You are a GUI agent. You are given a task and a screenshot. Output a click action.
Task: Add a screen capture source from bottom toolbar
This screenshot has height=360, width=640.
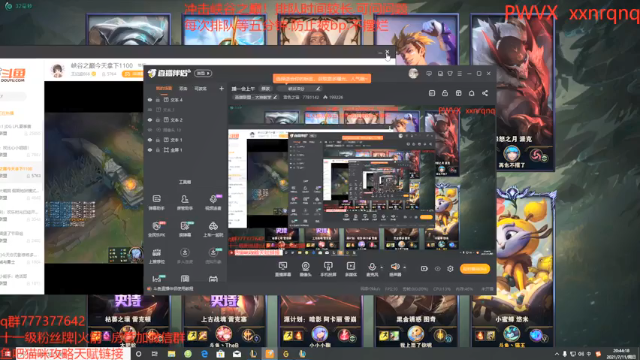(283, 269)
